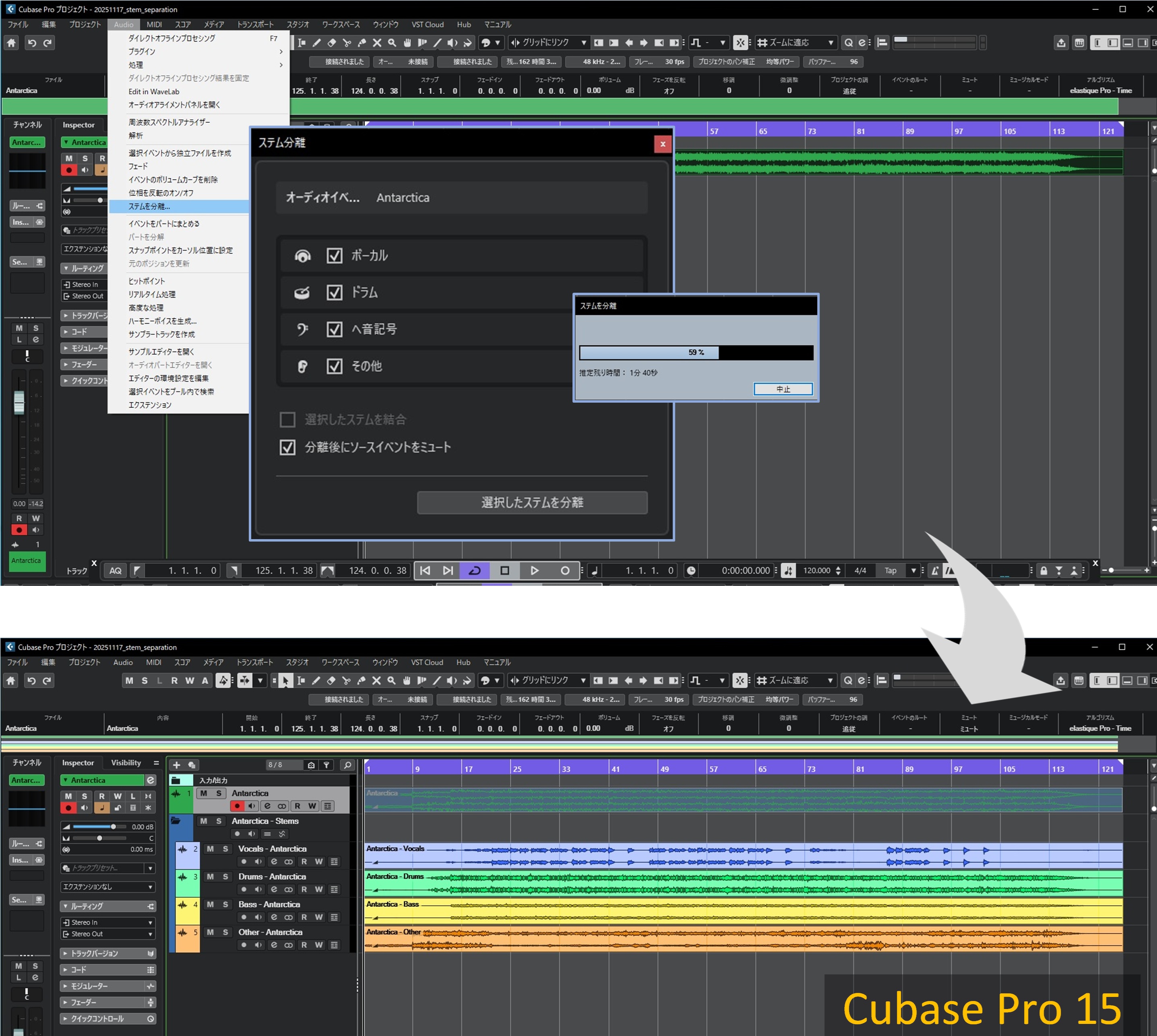
Task: Open the ズームに適応 dropdown in upper toolbar
Action: coord(797,43)
